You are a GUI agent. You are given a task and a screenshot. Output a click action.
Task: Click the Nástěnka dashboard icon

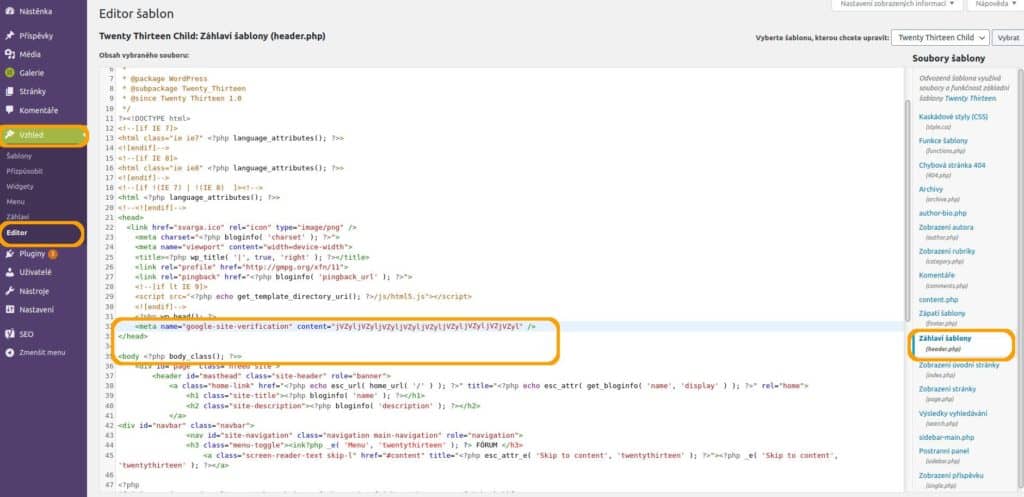(x=10, y=12)
